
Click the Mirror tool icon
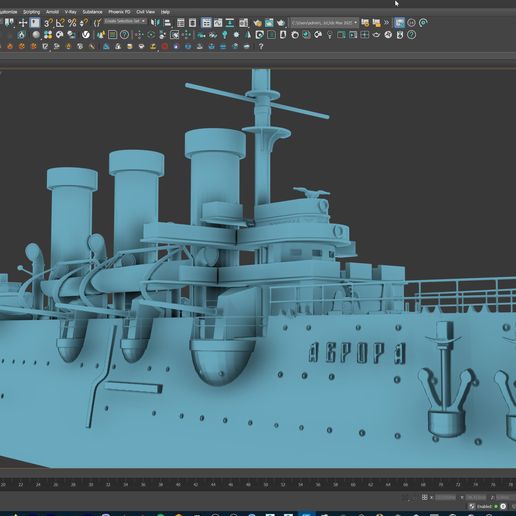pos(155,23)
